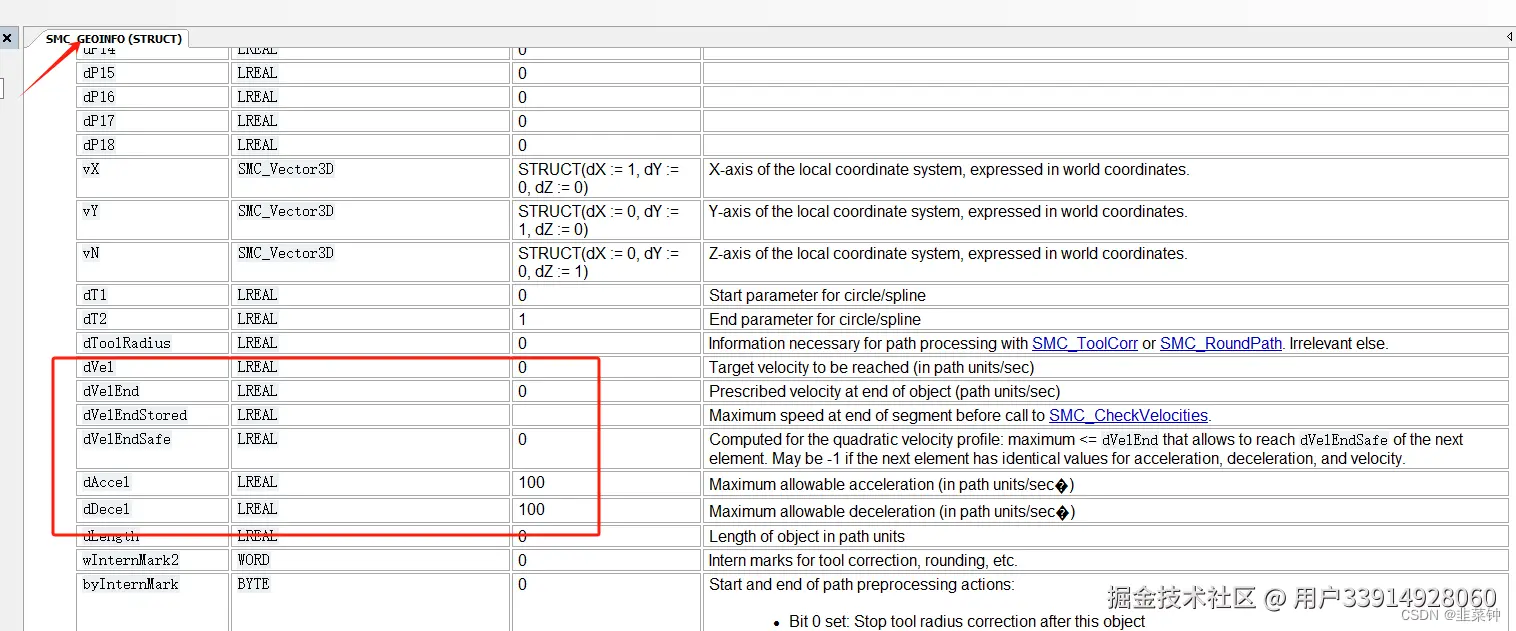Click 'Z-axis of the local coordinate system' comment
This screenshot has width=1516, height=631.
pos(948,253)
